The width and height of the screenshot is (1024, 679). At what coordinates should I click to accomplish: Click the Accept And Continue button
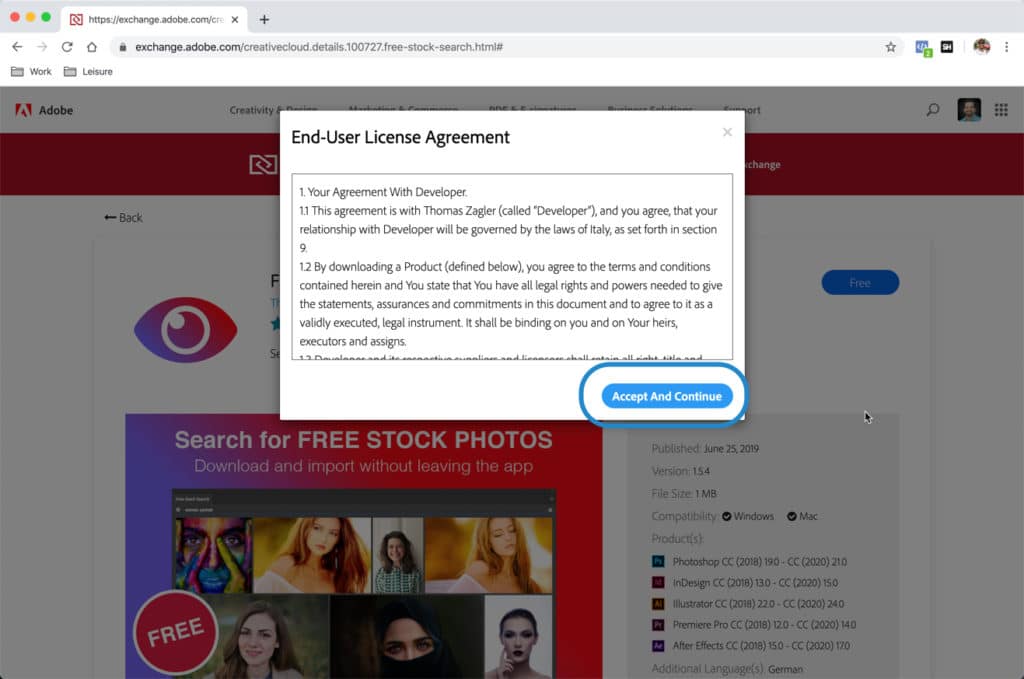click(x=666, y=396)
